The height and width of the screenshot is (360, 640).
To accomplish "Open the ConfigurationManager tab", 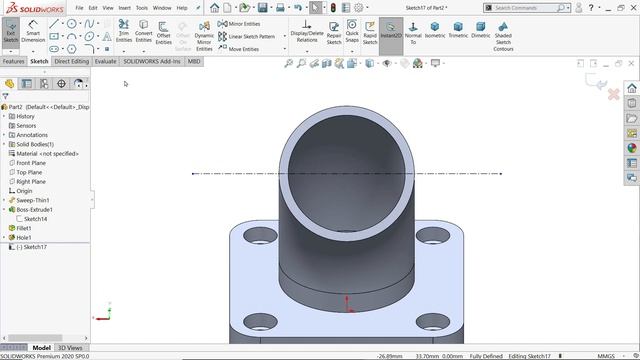I will (x=44, y=84).
